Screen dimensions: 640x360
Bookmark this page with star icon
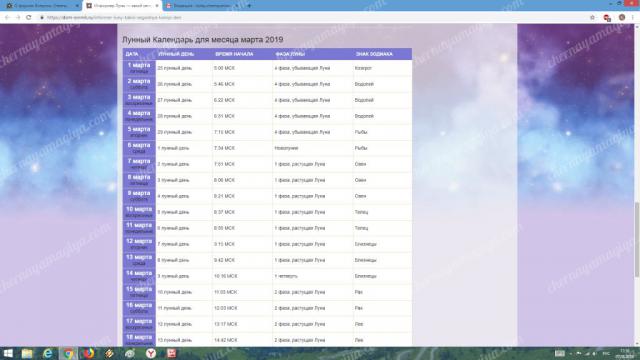pyautogui.click(x=592, y=18)
